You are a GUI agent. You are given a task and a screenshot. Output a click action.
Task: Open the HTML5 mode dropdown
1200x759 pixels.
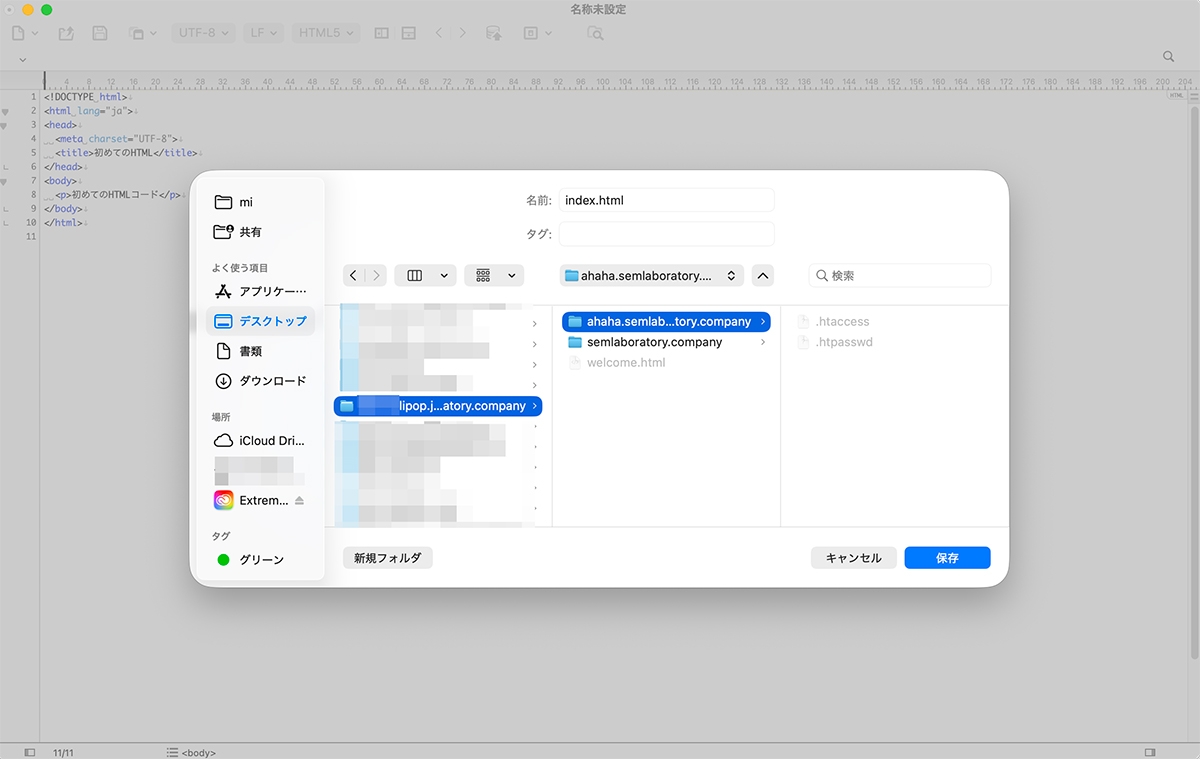(325, 32)
